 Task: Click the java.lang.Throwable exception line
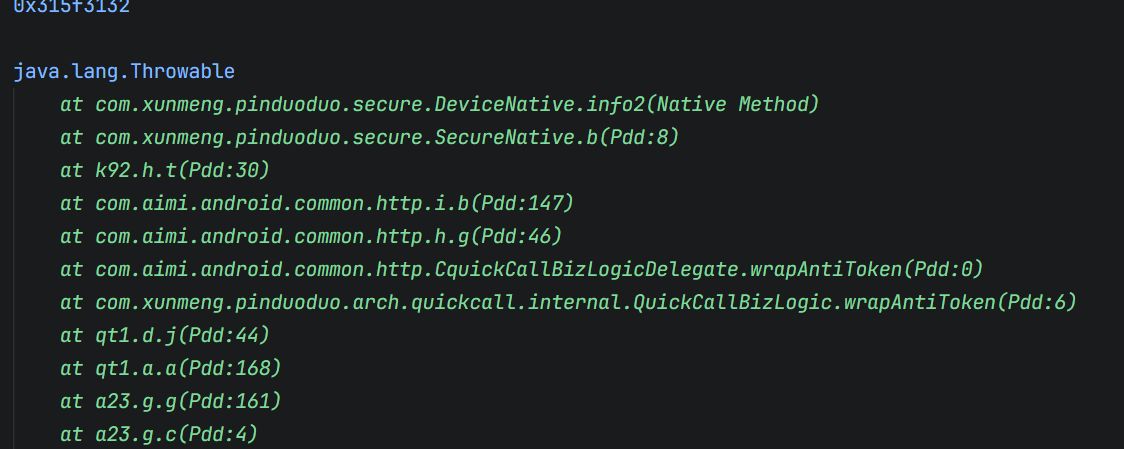tap(124, 72)
